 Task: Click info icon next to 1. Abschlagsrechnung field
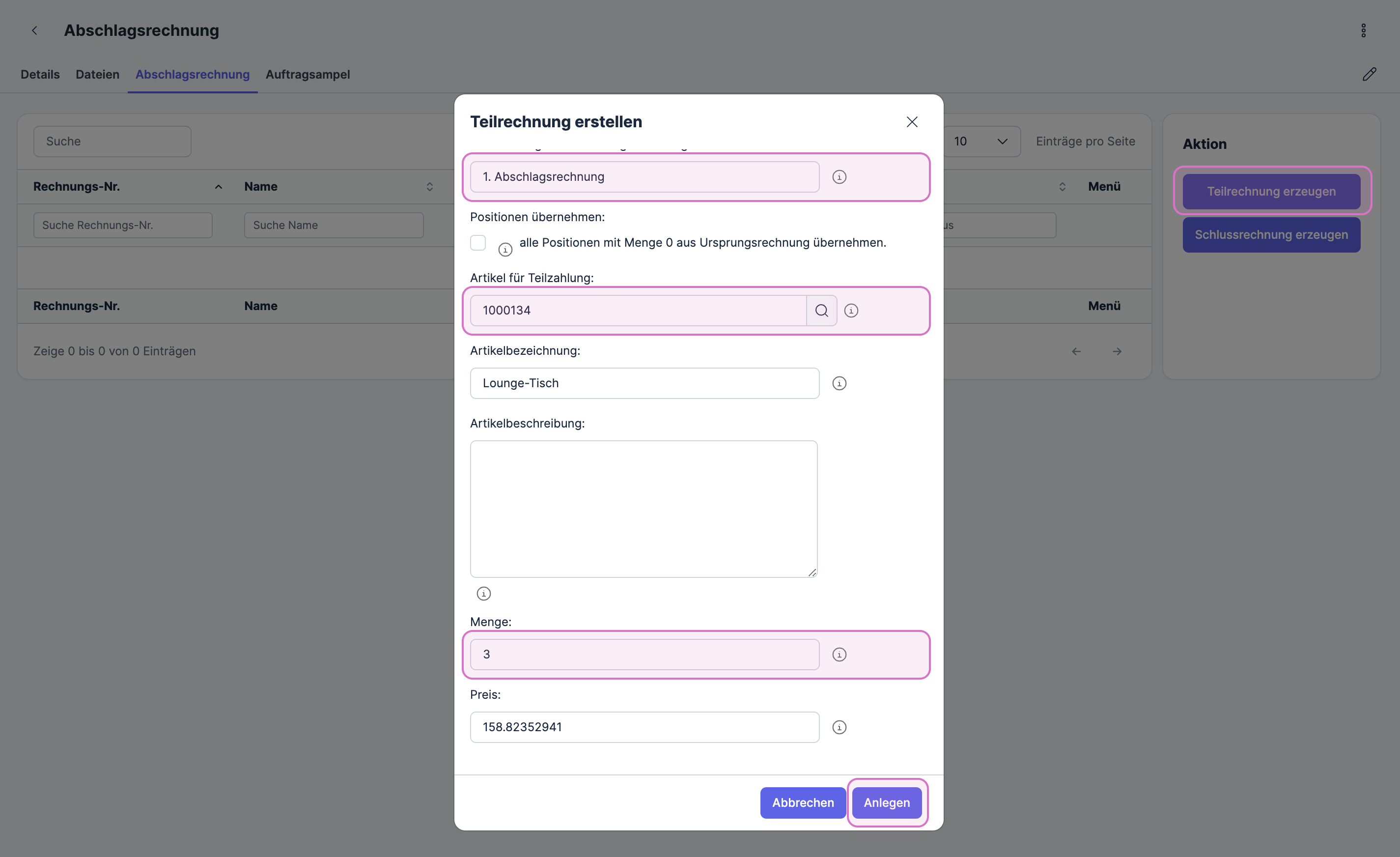coord(839,177)
